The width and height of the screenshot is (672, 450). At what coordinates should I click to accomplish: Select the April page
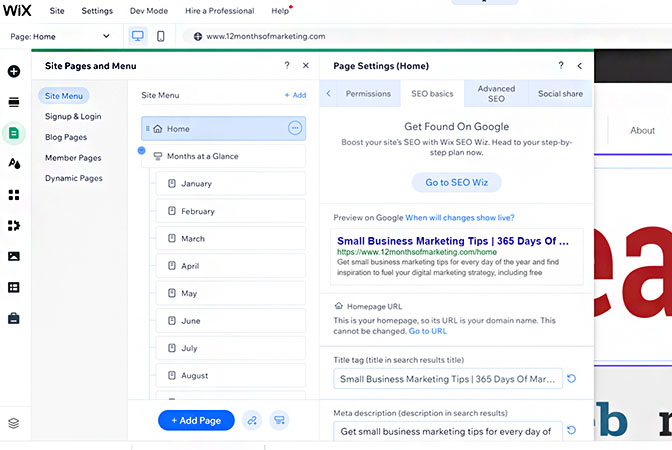[231, 266]
